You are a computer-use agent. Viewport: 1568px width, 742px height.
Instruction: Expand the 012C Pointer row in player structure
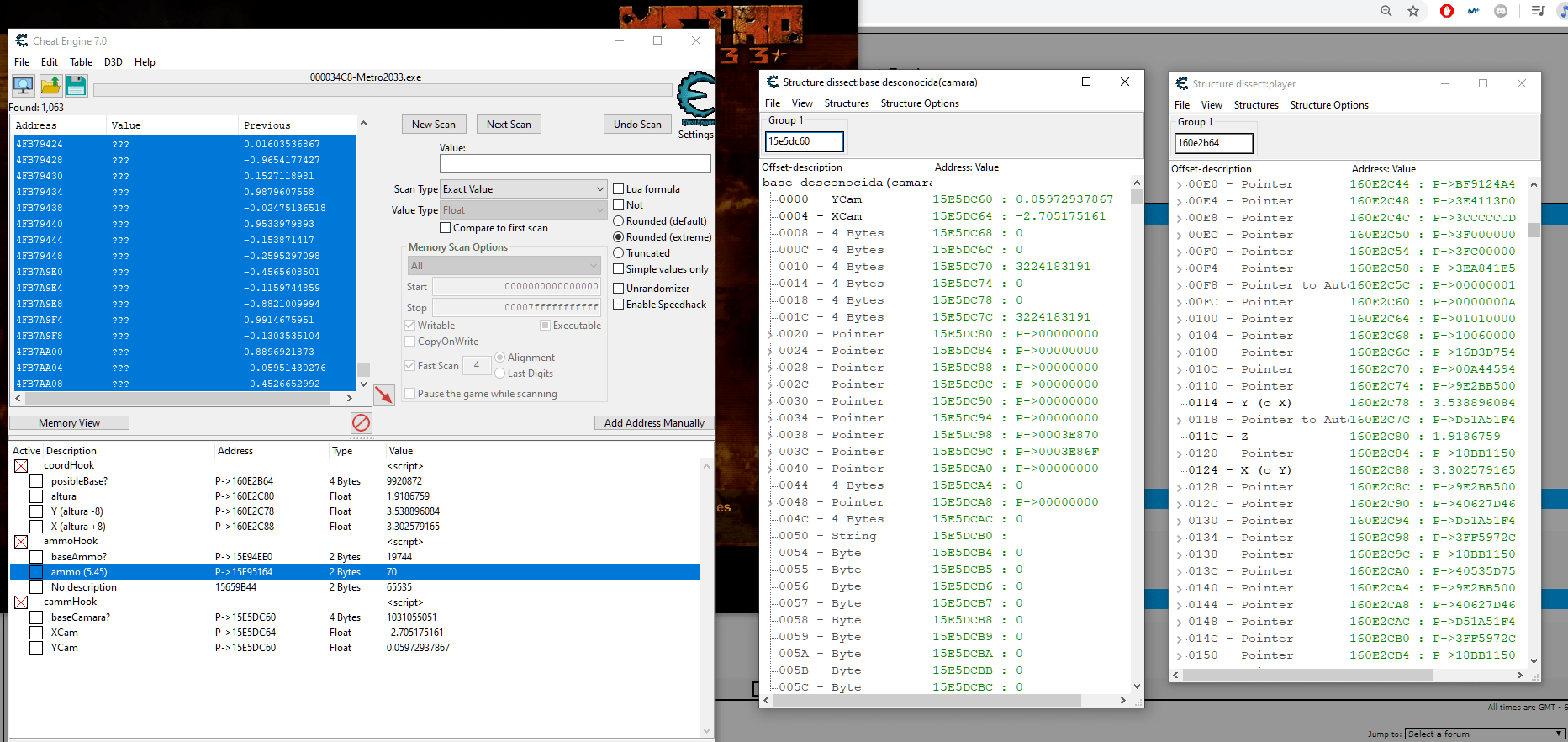point(1179,504)
